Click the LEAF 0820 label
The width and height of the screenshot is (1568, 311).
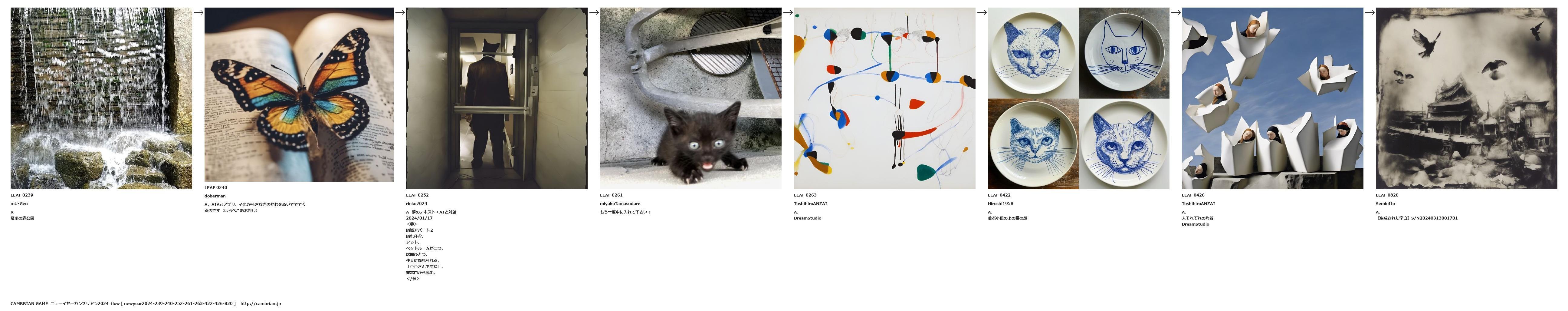point(1387,195)
